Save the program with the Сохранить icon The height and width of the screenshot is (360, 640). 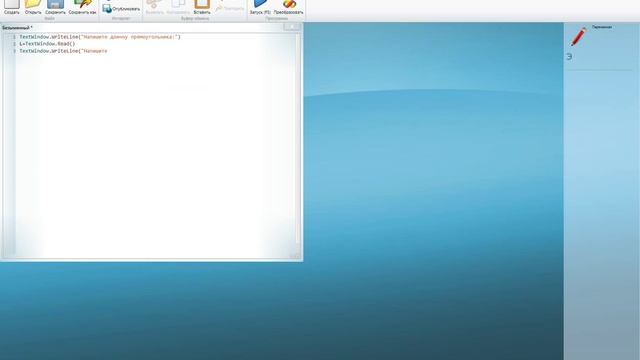pos(55,7)
